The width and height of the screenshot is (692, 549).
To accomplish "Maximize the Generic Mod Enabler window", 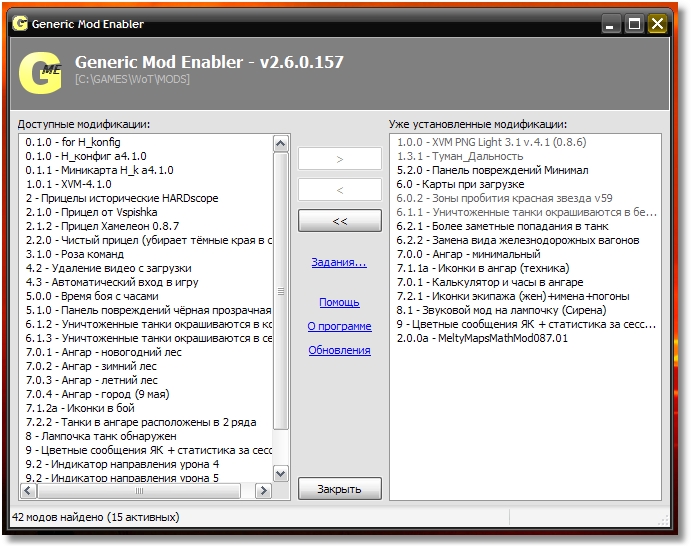I will [634, 24].
